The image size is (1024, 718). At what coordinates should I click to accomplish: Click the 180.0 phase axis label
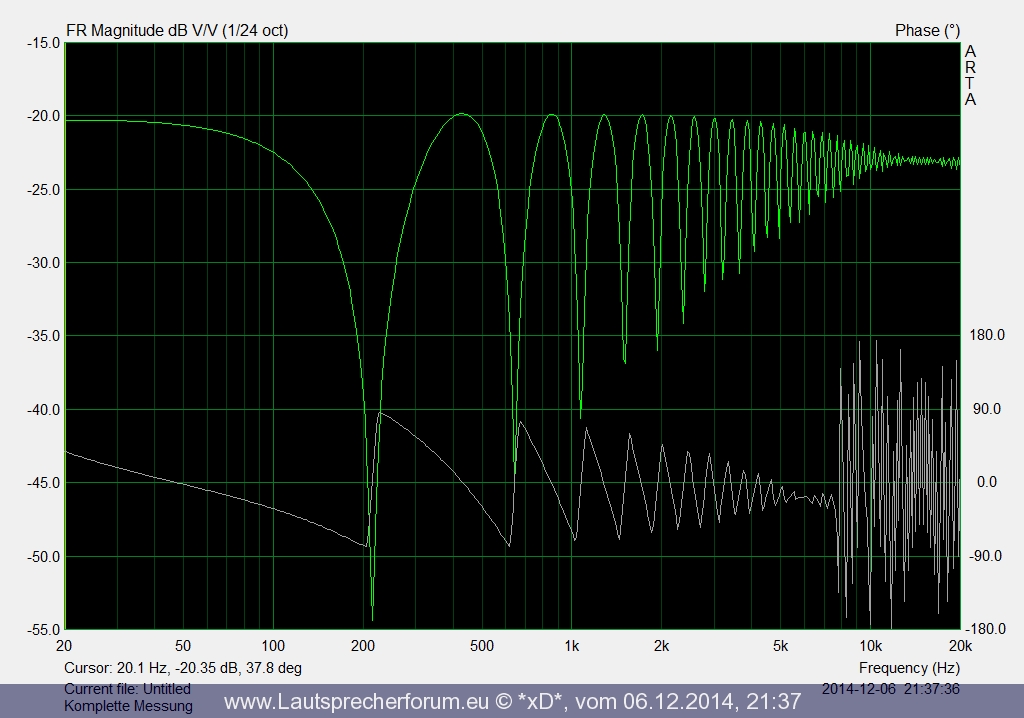tap(986, 336)
